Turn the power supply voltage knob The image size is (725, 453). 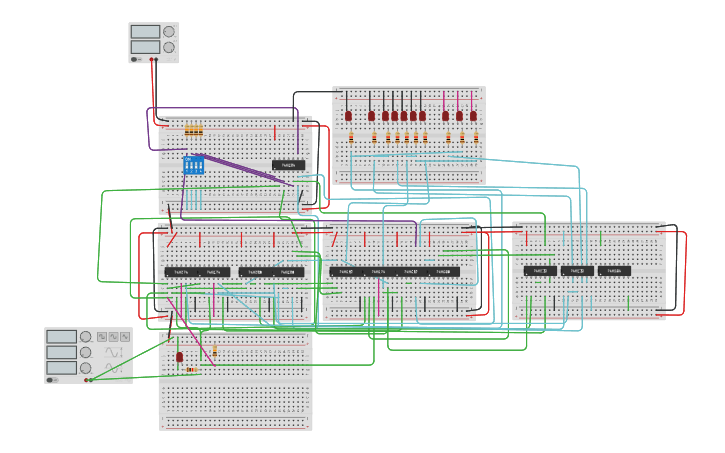coord(169,31)
